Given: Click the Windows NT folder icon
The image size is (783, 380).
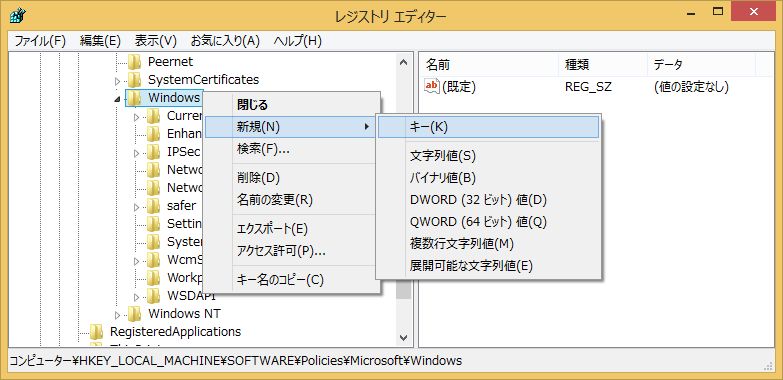Looking at the screenshot, I should coord(134,314).
